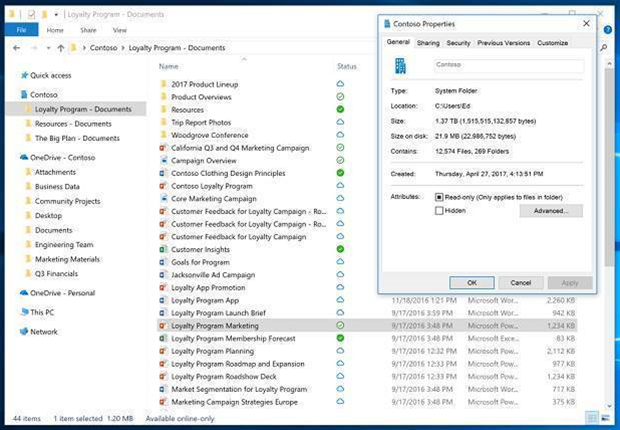Click green synced icon for Resources folder

340,109
